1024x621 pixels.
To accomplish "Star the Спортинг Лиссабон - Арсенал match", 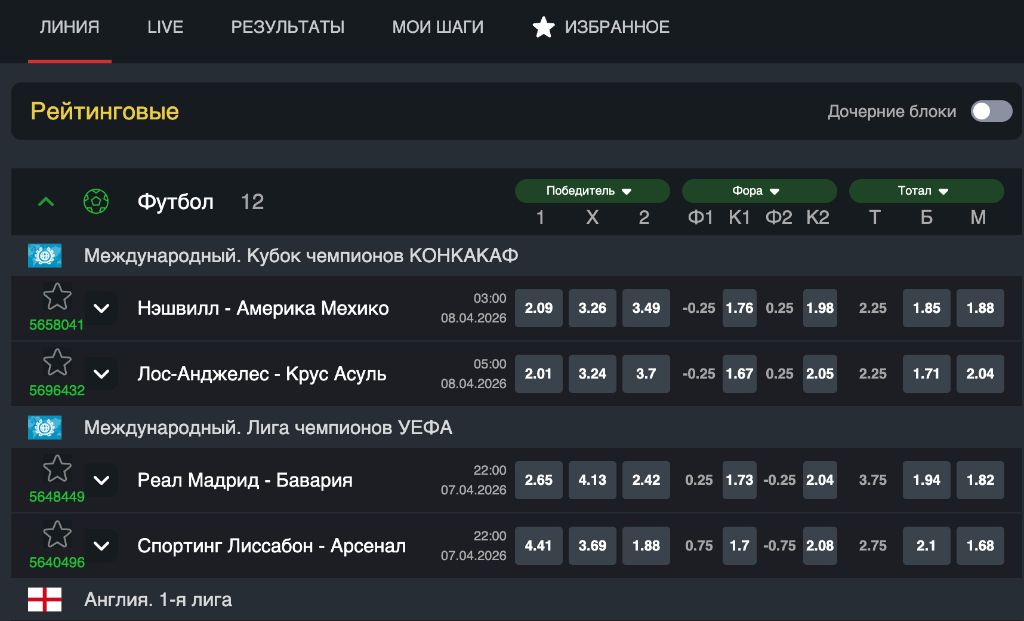I will 57,535.
